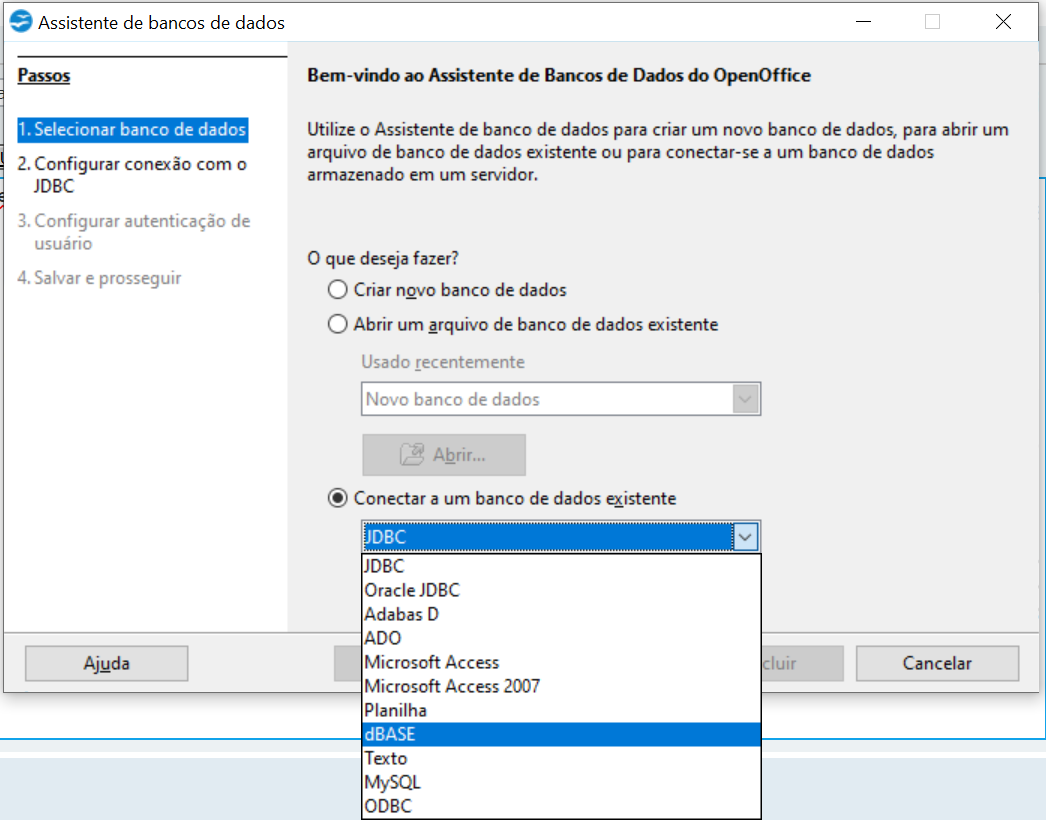
Task: Click the Cancelar button
Action: [937, 663]
